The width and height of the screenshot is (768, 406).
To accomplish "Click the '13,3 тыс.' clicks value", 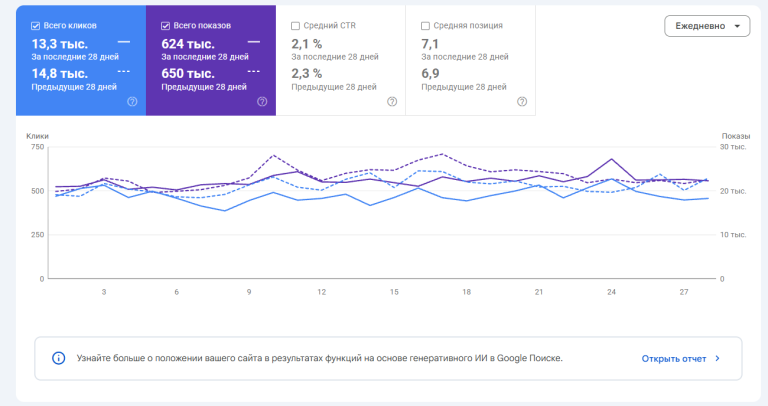I will point(60,44).
